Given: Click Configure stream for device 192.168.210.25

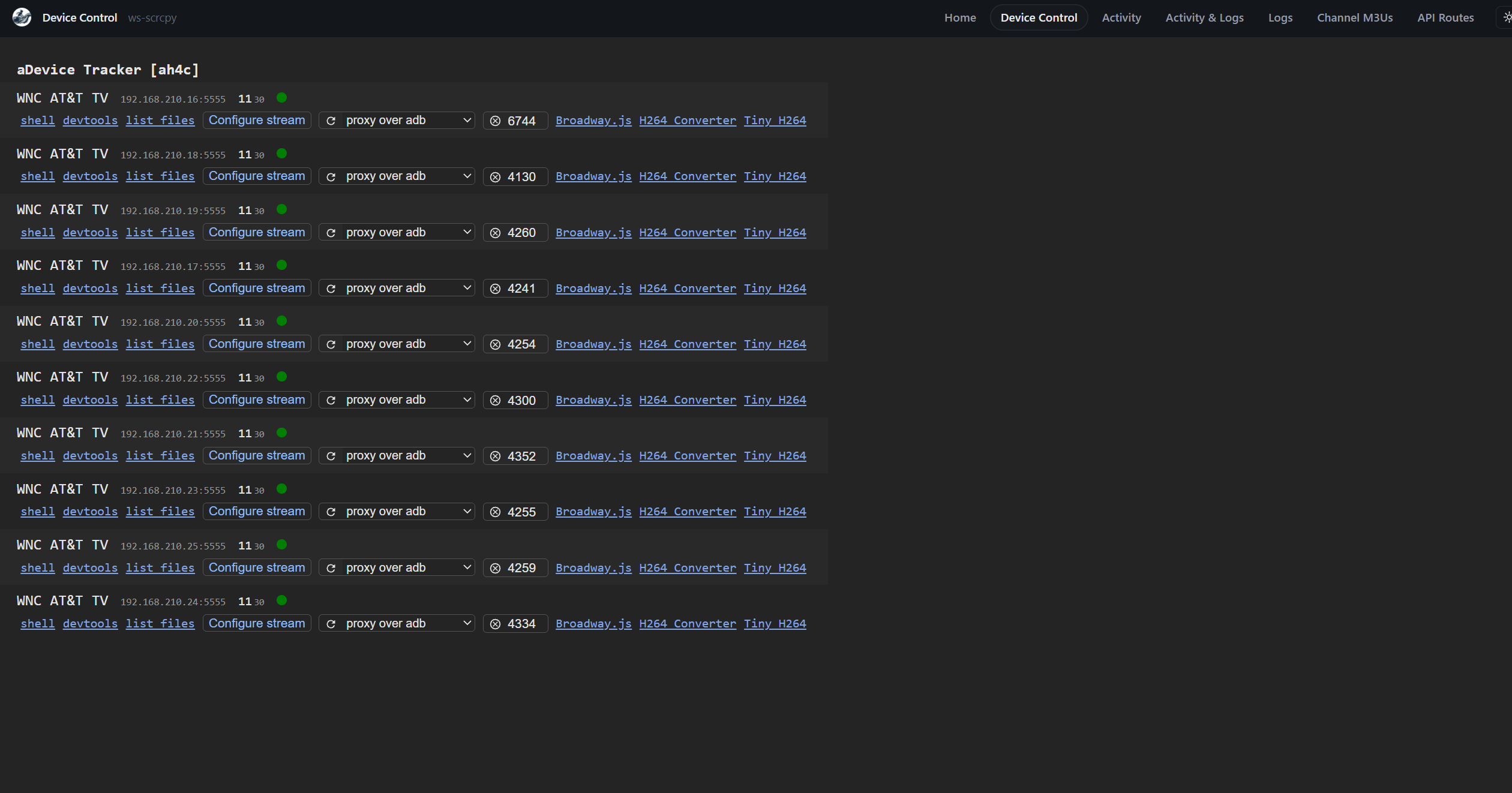Looking at the screenshot, I should coord(257,567).
